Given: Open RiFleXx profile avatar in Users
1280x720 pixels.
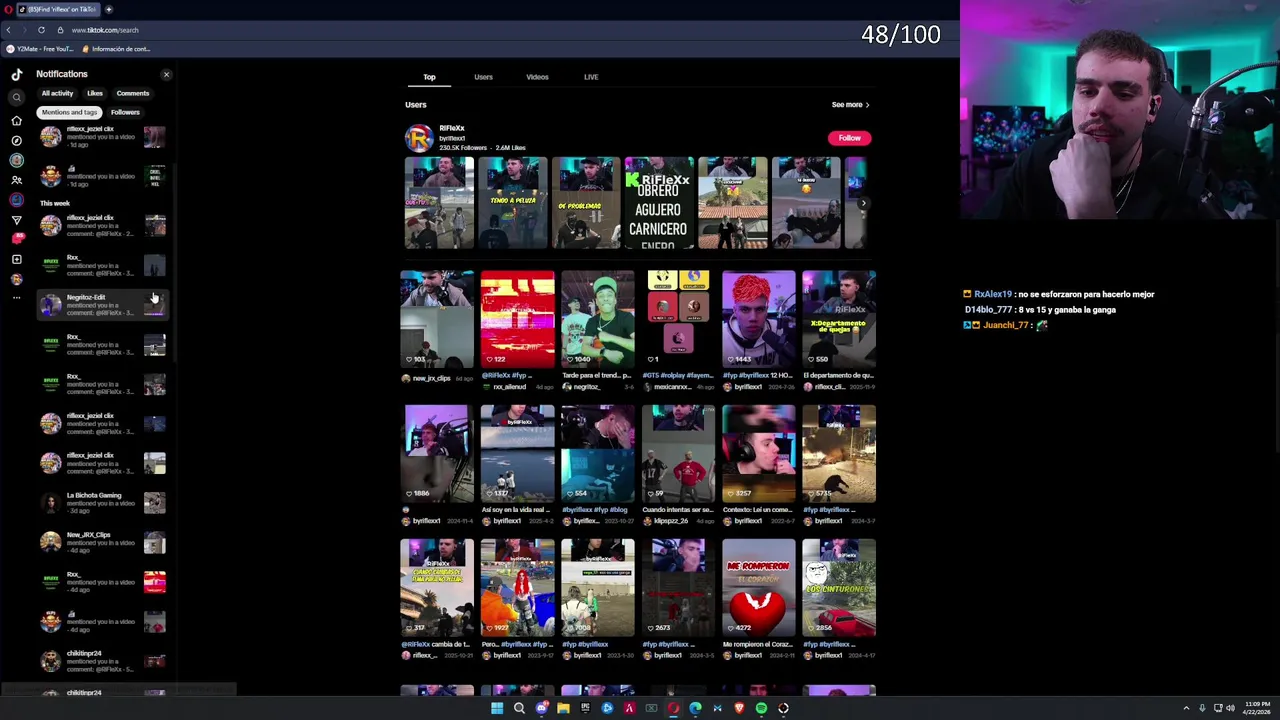Looking at the screenshot, I should pyautogui.click(x=419, y=138).
